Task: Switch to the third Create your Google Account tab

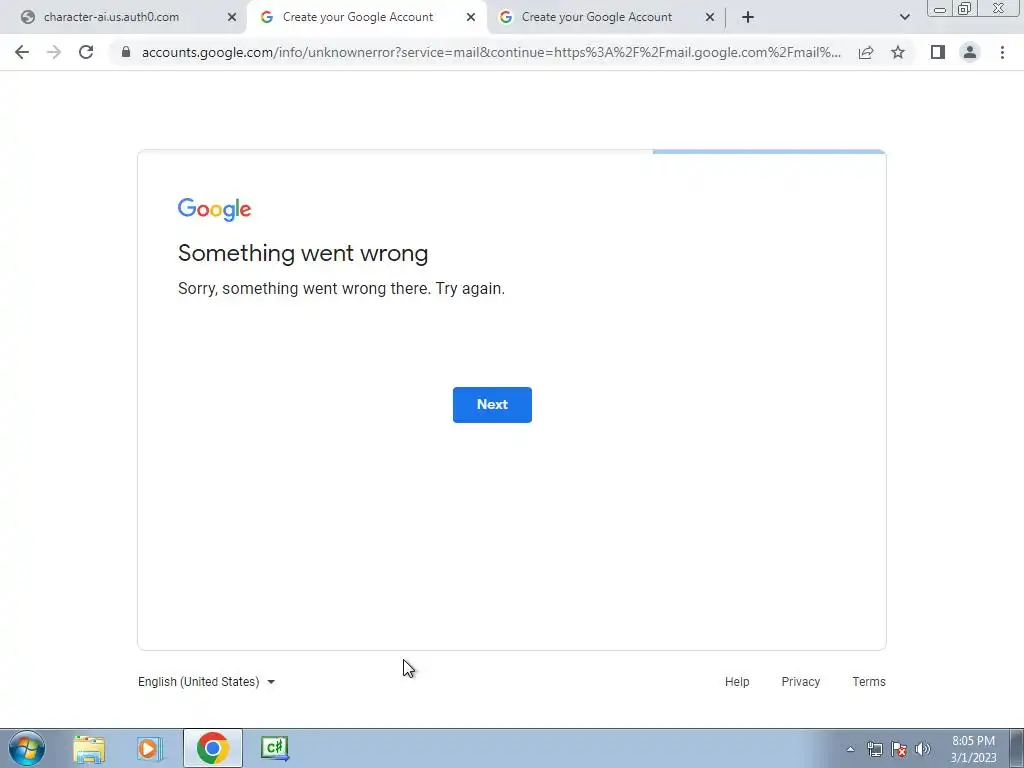Action: tap(597, 18)
